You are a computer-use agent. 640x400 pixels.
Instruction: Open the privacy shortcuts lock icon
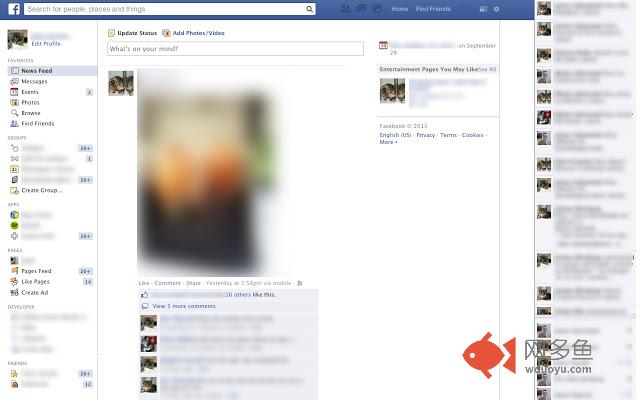(483, 9)
